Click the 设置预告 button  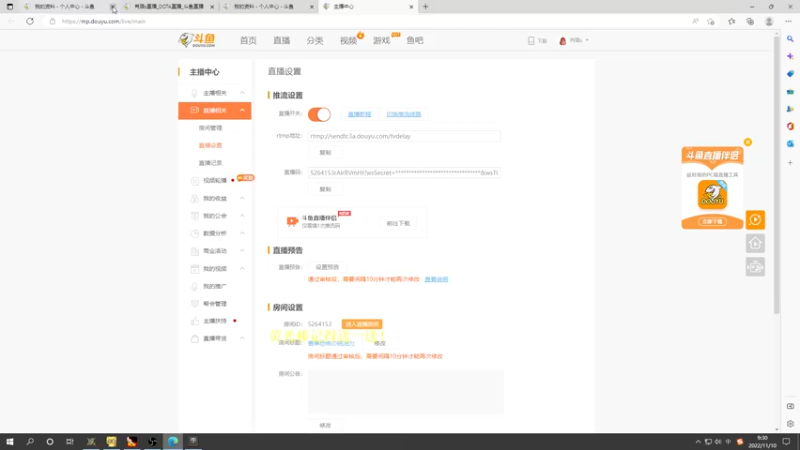tap(327, 267)
